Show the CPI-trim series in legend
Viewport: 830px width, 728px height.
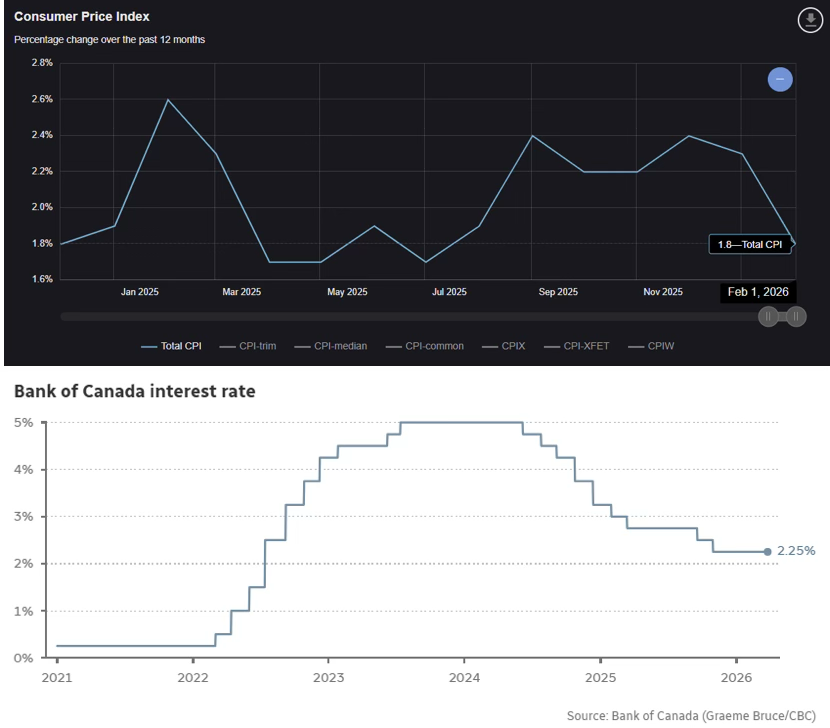[249, 346]
